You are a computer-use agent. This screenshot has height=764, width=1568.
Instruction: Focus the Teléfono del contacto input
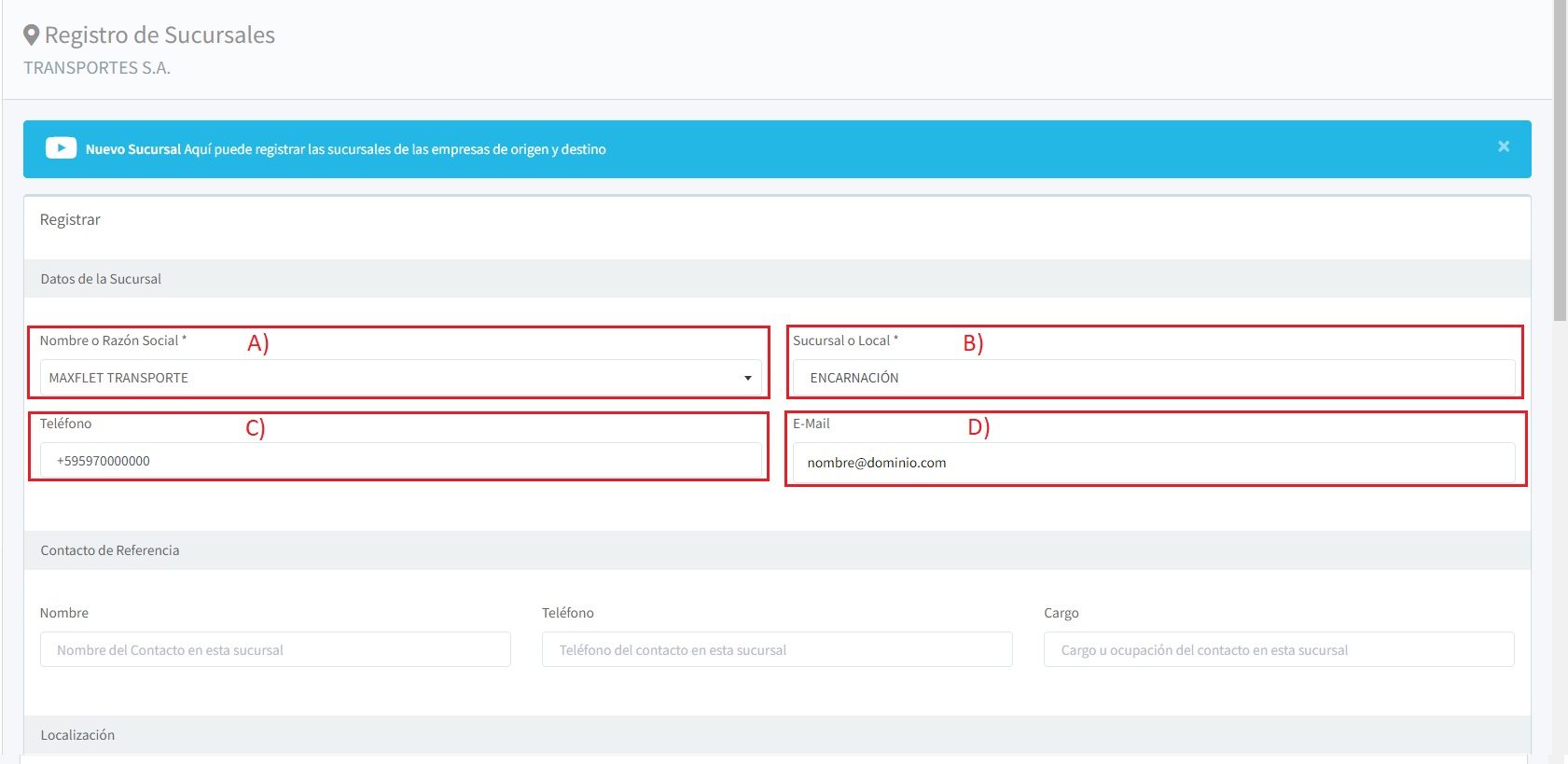(x=776, y=649)
